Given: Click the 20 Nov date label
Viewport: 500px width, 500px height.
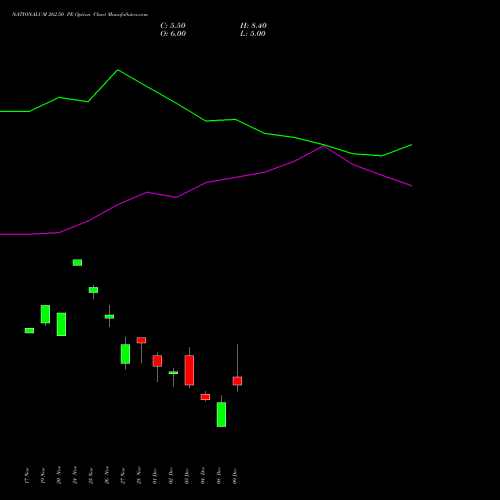Looking at the screenshot, I should pyautogui.click(x=59, y=476).
